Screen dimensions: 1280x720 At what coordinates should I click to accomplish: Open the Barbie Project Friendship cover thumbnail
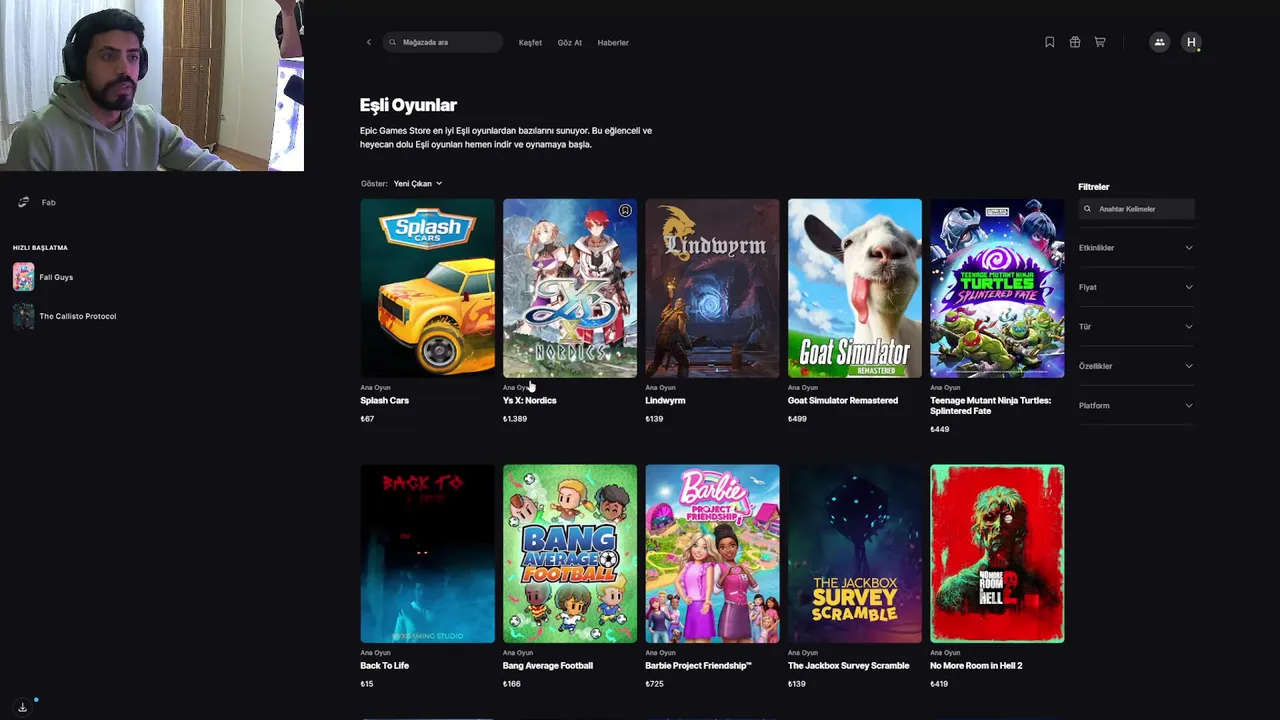pyautogui.click(x=712, y=554)
